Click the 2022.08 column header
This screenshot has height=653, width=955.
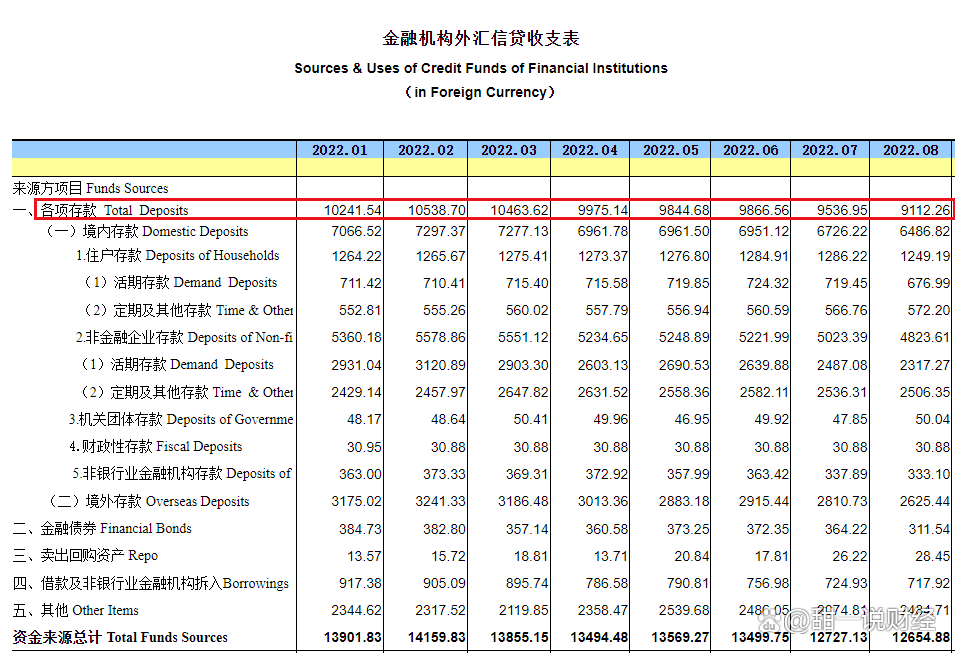point(911,150)
